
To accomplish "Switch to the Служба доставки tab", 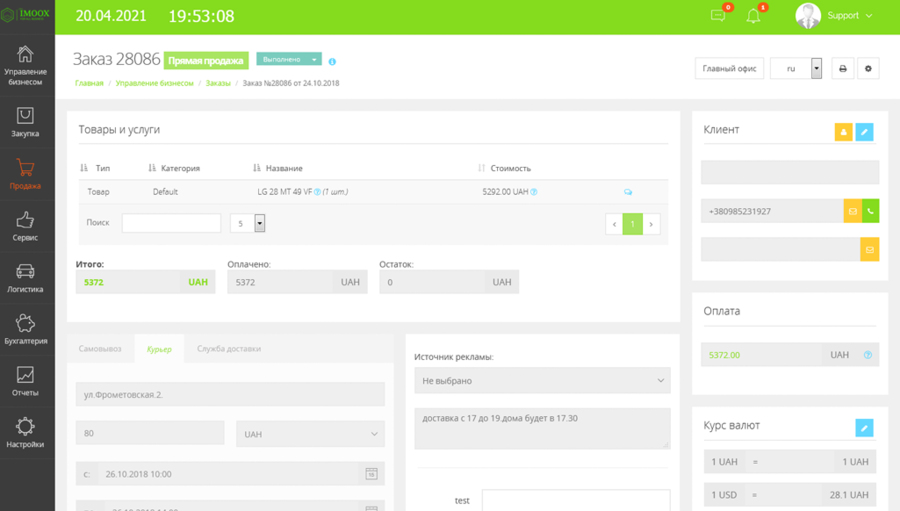I will (x=228, y=349).
